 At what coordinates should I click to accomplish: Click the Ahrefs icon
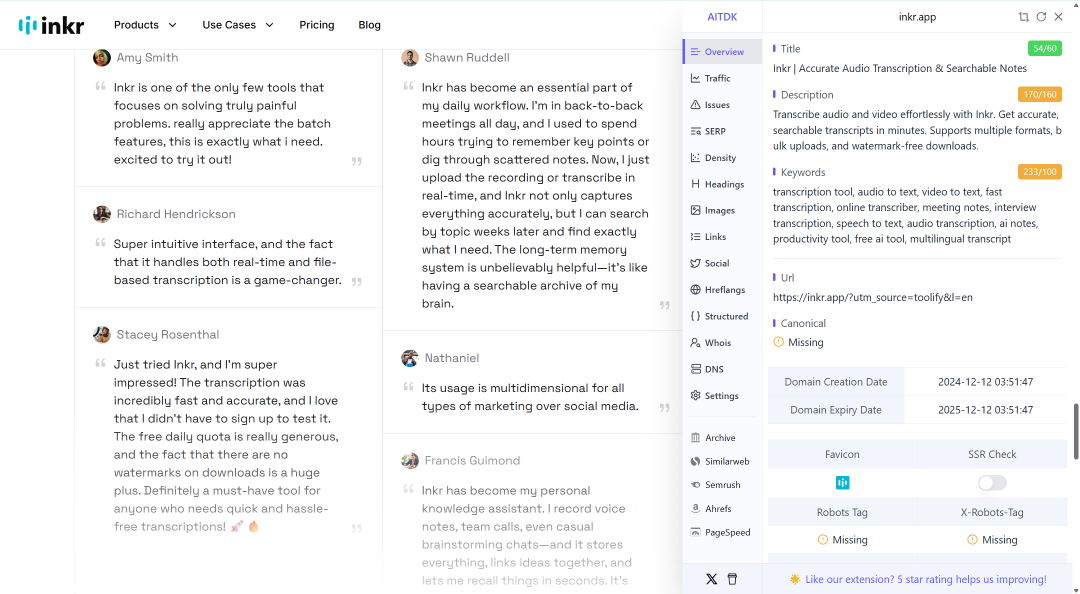[x=696, y=509]
